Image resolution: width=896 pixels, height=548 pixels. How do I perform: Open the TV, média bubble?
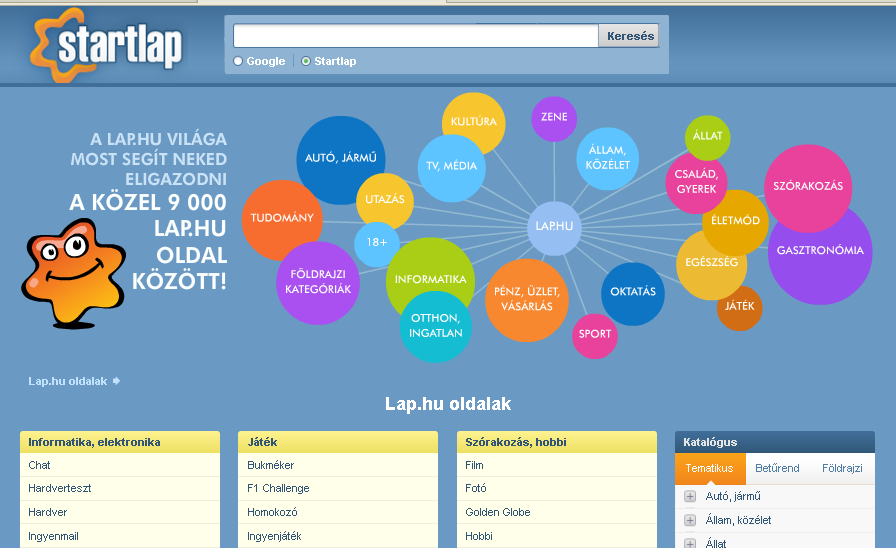coord(451,167)
